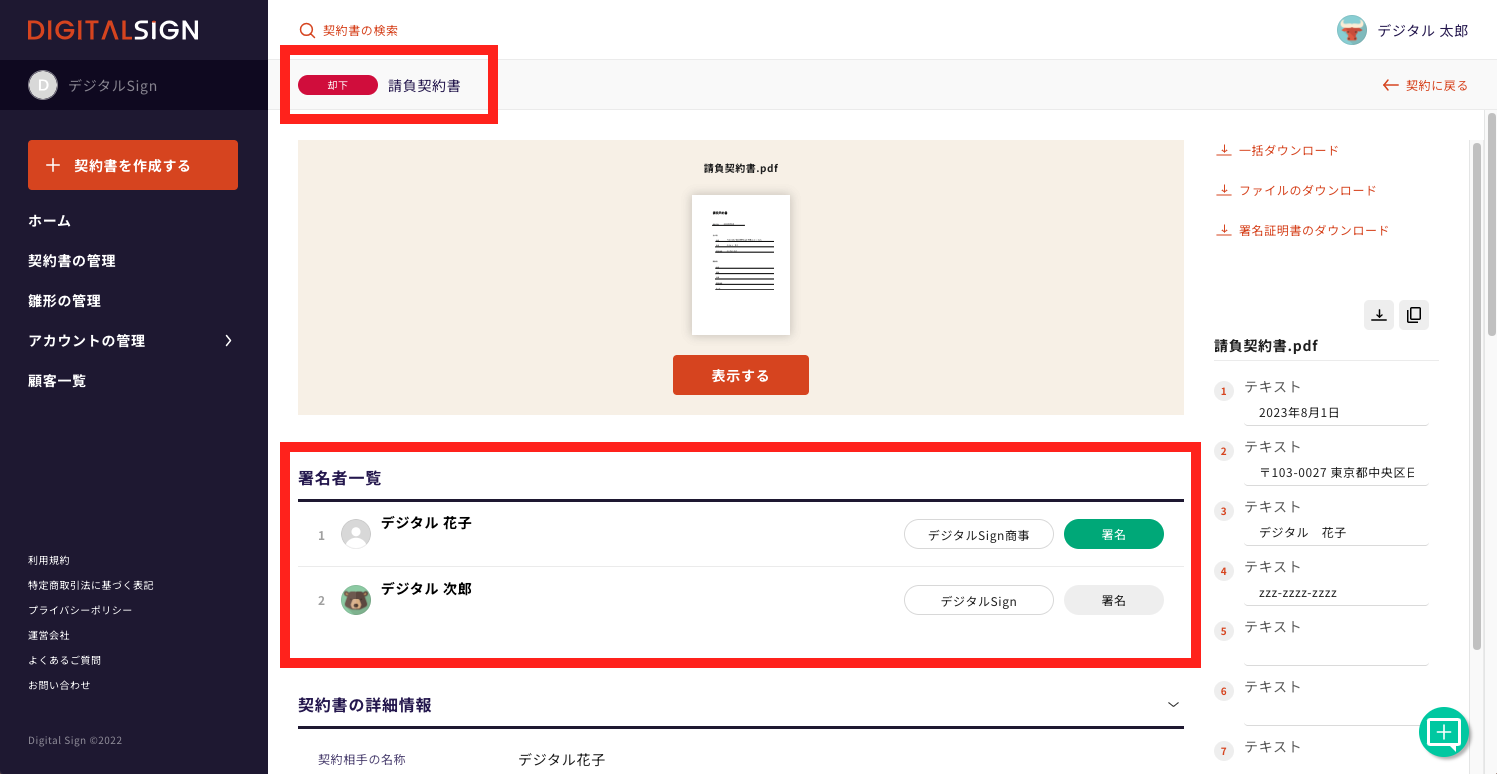Viewport: 1497px width, 774px height.
Task: Click the copy icon above 請負契約書.pdf
Action: coord(1413,315)
